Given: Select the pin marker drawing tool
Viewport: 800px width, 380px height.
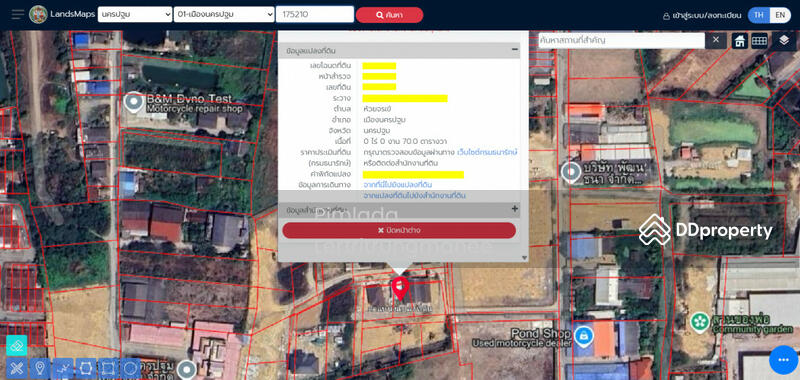Looking at the screenshot, I should point(40,368).
